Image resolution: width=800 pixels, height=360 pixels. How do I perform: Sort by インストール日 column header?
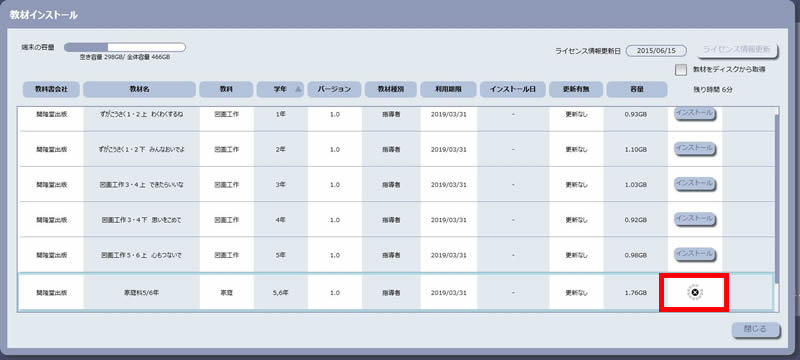pyautogui.click(x=512, y=89)
